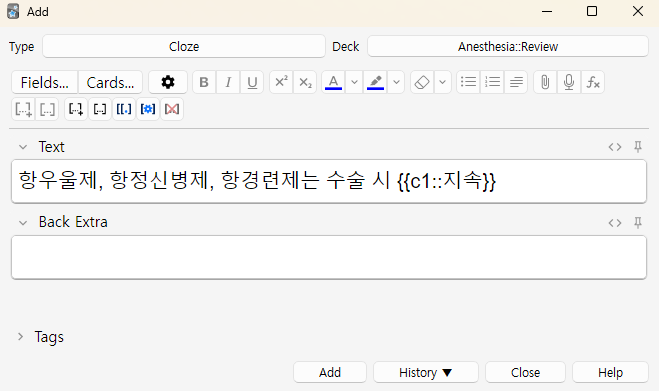
Task: Click the blue double-bracket cloze icon
Action: [x=124, y=109]
